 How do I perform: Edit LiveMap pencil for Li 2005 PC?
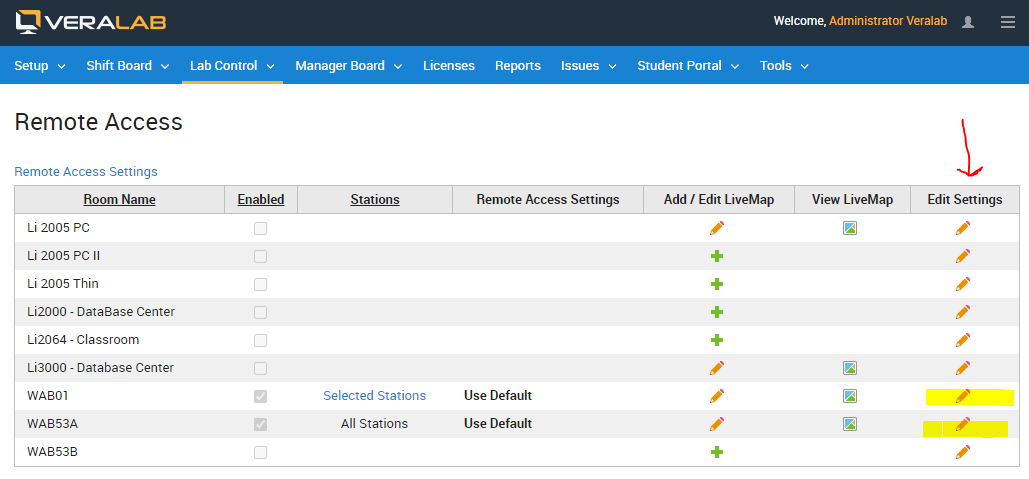tap(717, 228)
